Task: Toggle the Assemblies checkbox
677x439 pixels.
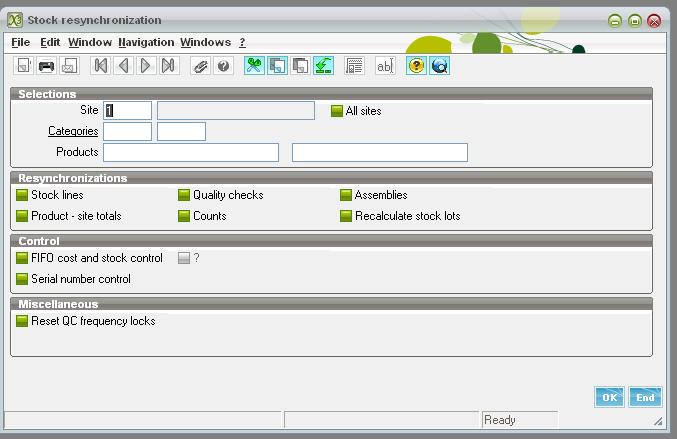Action: [346, 195]
